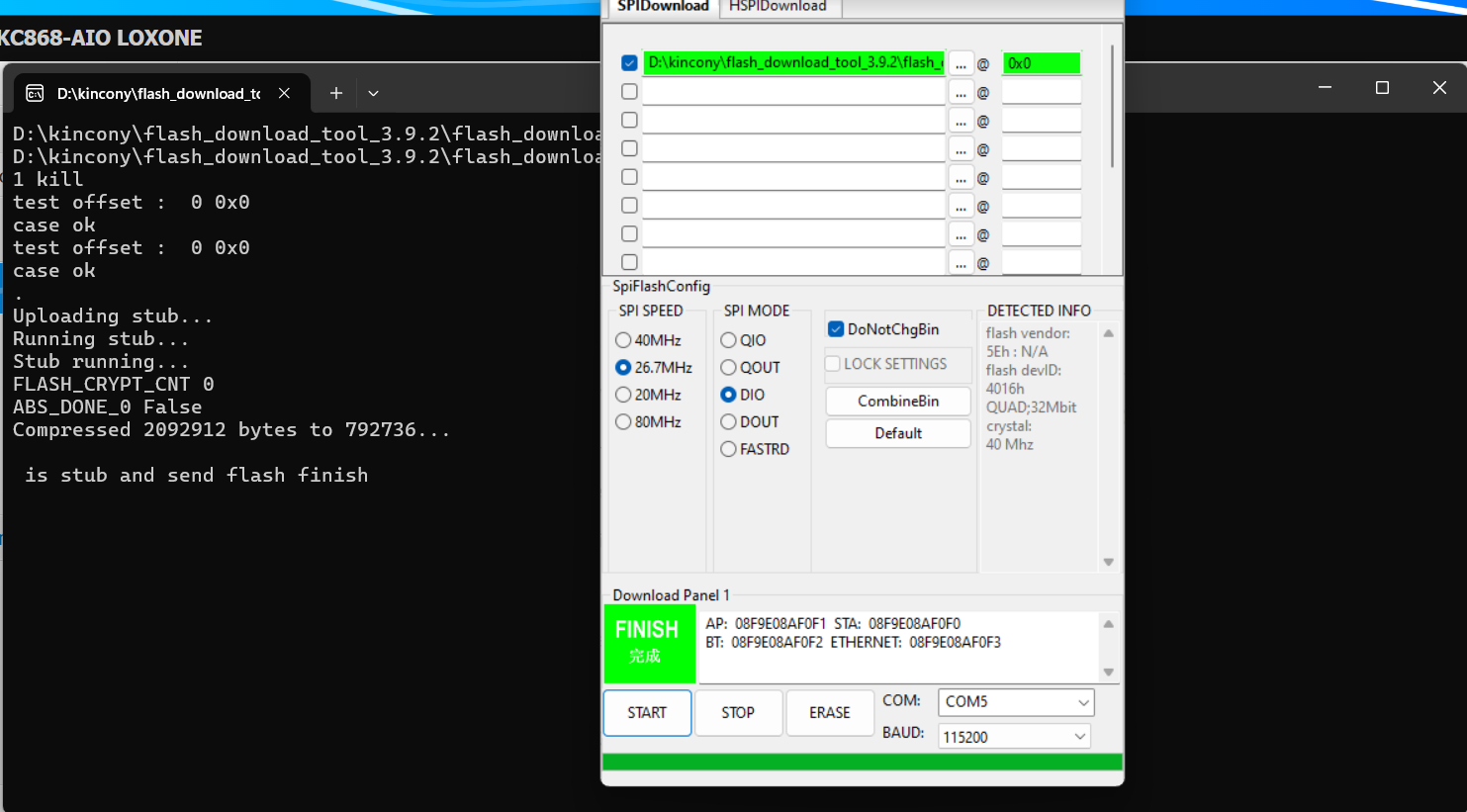This screenshot has height=812, width=1467.
Task: Open a new terminal tab with plus
Action: (x=336, y=93)
